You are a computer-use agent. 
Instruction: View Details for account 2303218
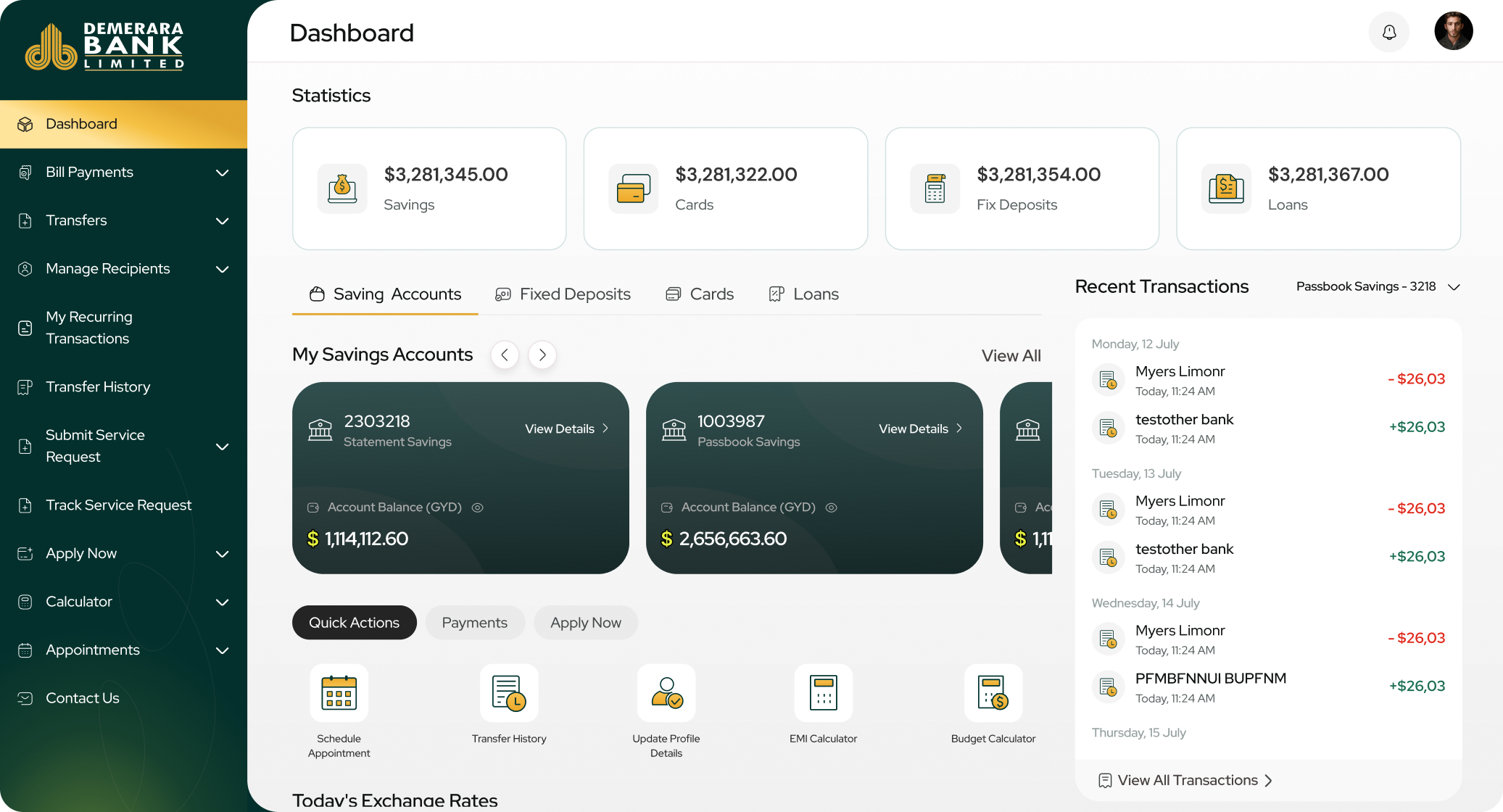pos(567,429)
